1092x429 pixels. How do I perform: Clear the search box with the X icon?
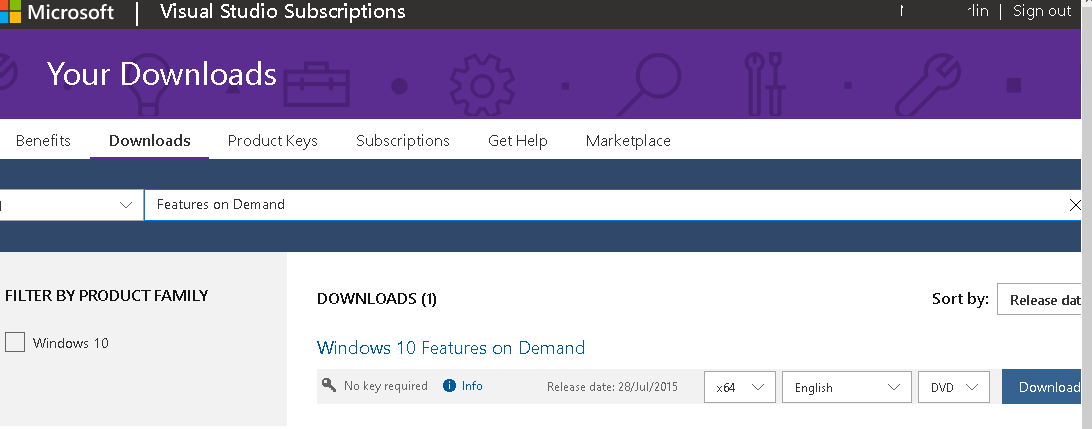tap(1075, 205)
